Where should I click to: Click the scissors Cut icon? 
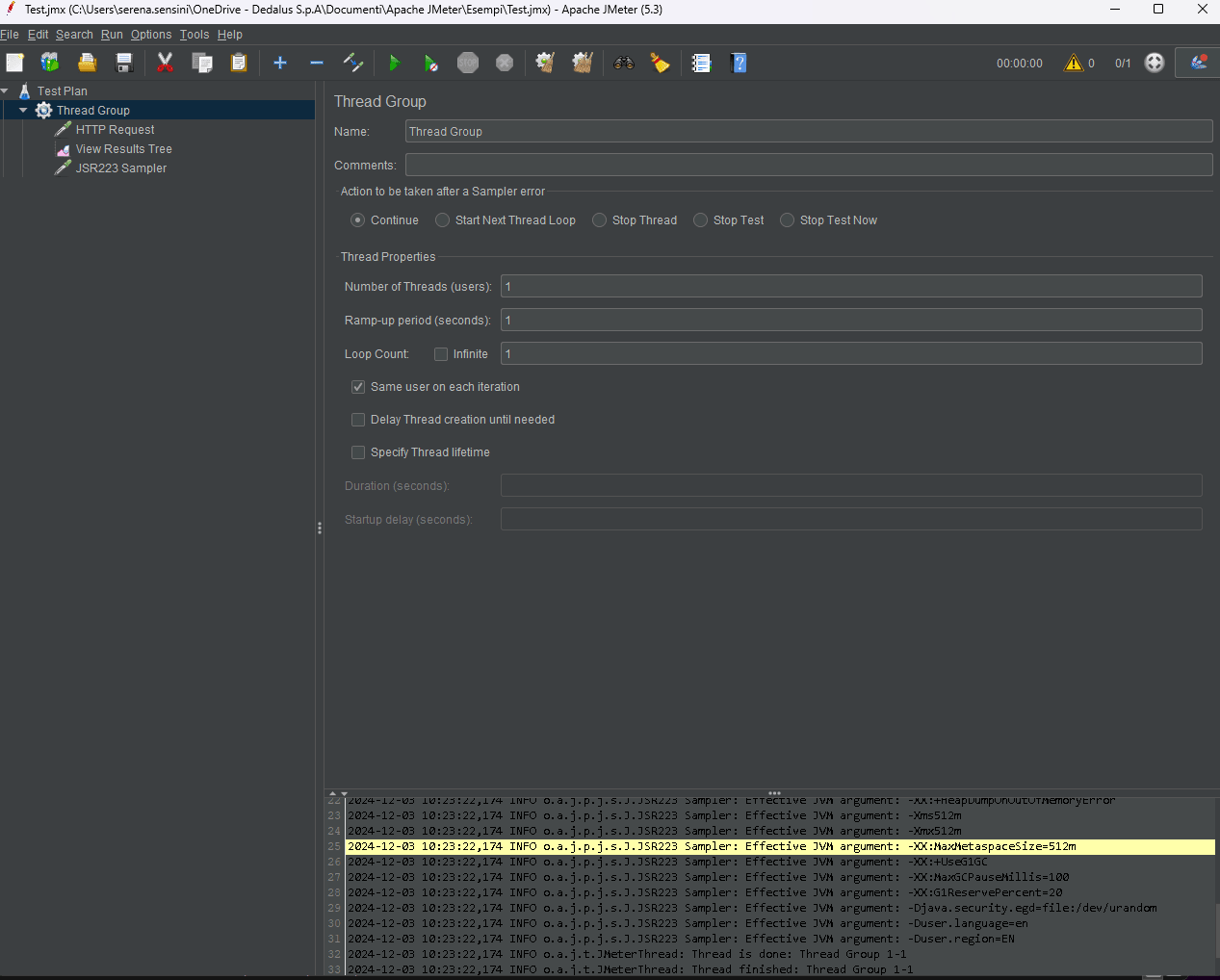tap(165, 64)
